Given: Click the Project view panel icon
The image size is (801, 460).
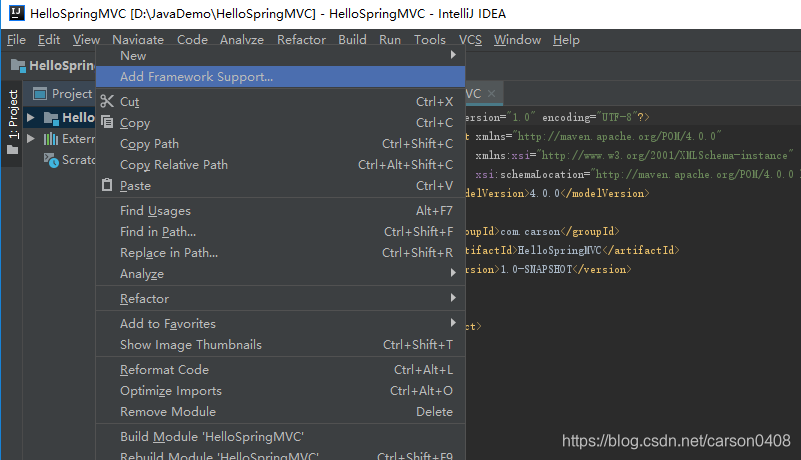Looking at the screenshot, I should pos(40,94).
